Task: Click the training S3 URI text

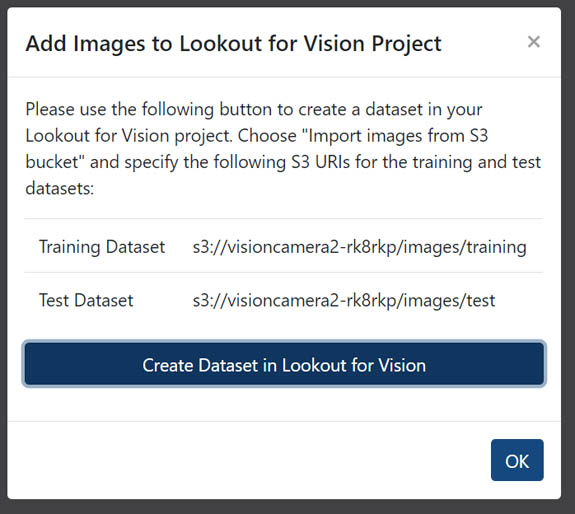Action: tap(359, 247)
